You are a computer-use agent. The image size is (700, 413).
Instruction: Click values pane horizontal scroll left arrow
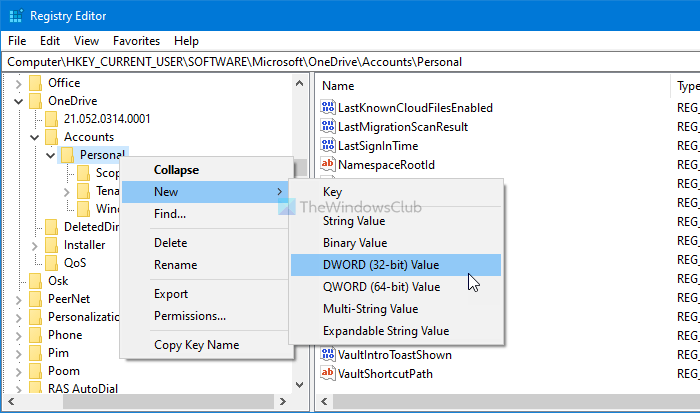click(325, 401)
